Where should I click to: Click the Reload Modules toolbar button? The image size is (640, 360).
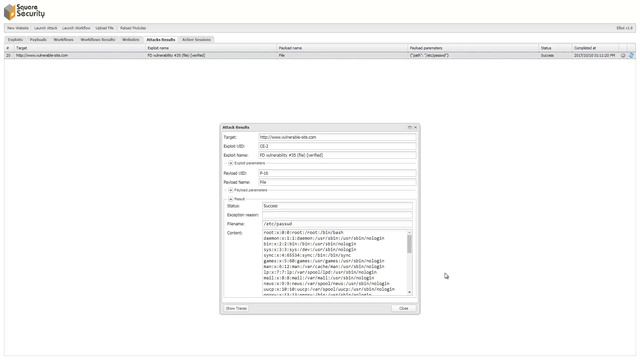[133, 28]
